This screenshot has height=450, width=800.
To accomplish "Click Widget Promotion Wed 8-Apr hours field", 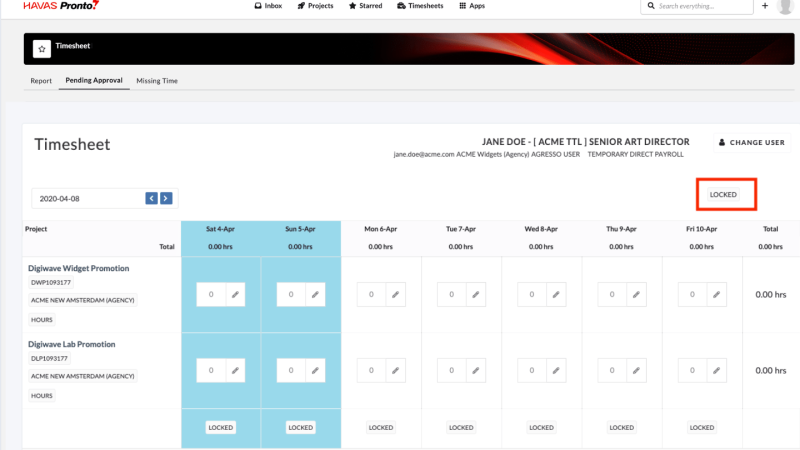I will pyautogui.click(x=532, y=294).
